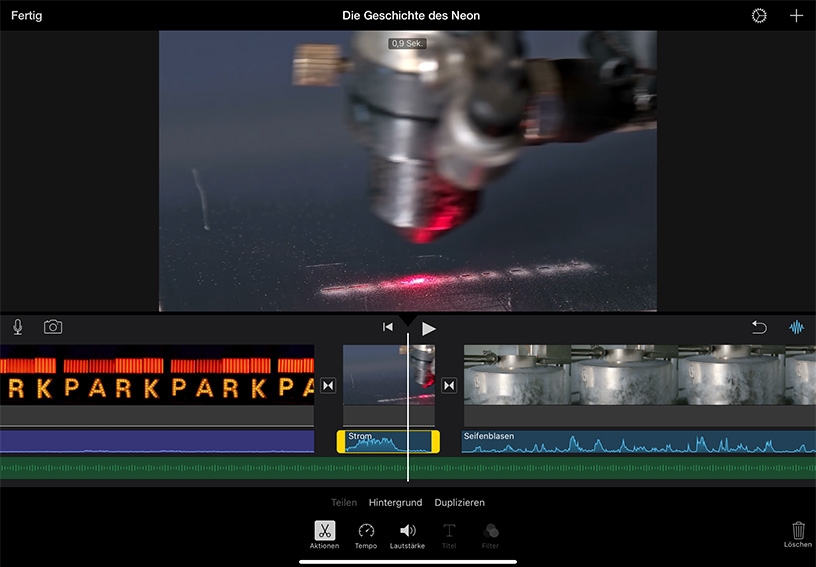
Task: Click the white playhead line
Action: tap(408, 406)
